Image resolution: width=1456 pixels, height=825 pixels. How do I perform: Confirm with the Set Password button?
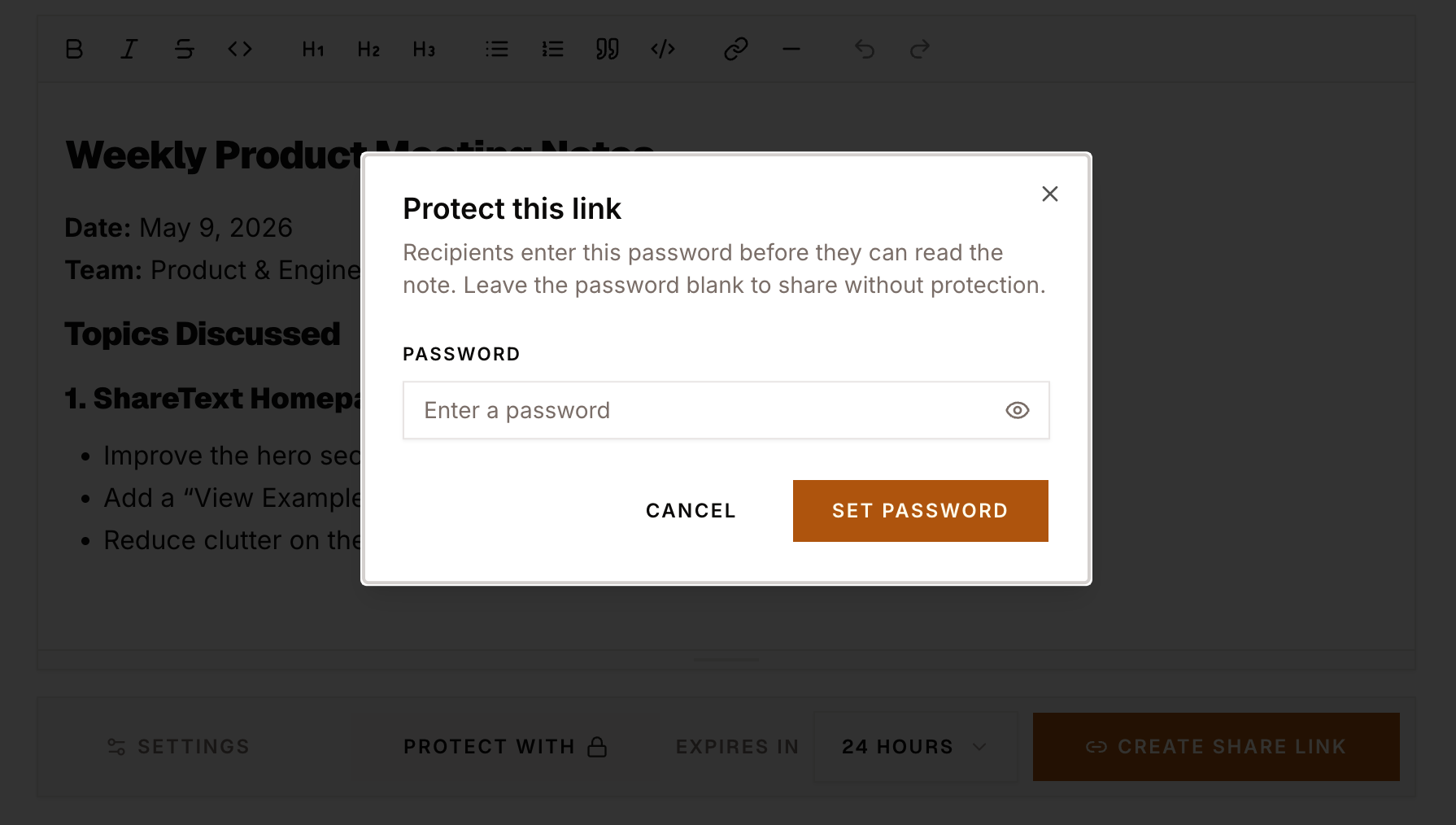[921, 511]
